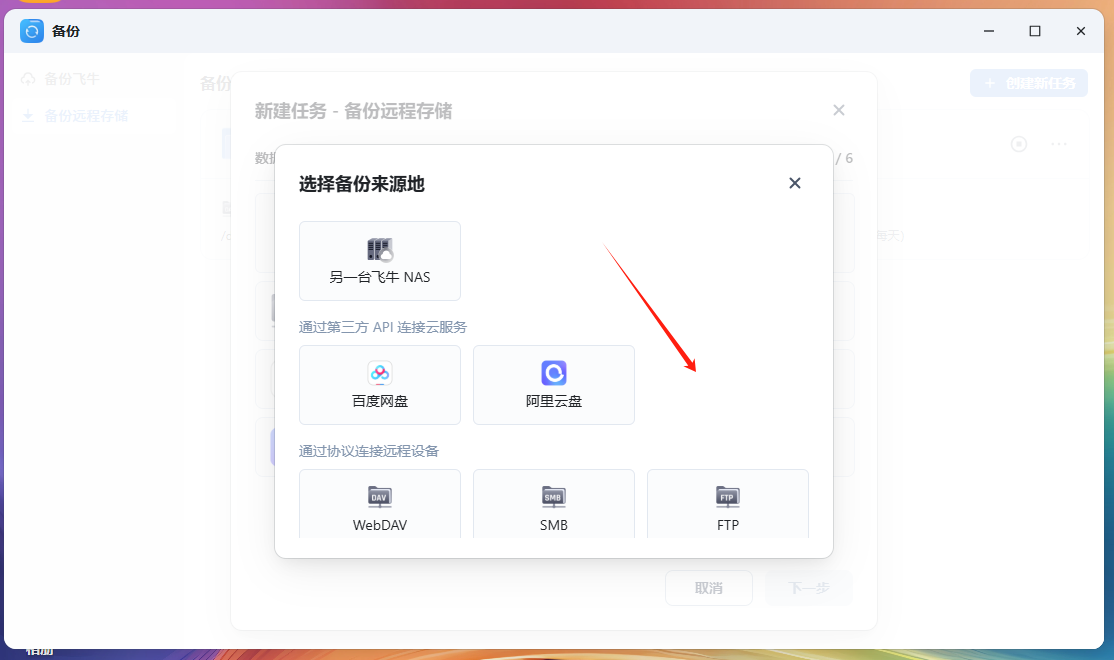Click the "通过第三方 API 连接云服务" heading

tap(383, 328)
